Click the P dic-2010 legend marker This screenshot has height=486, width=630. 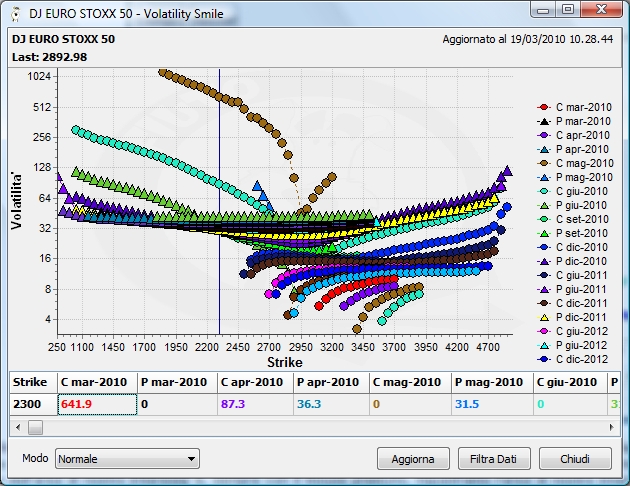click(544, 261)
